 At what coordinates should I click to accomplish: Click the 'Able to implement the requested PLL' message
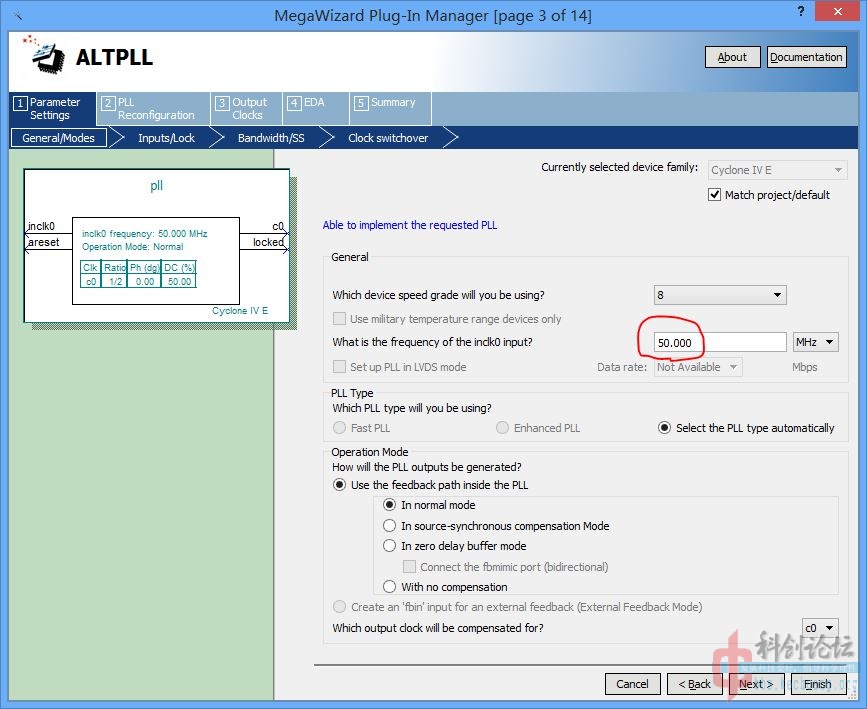(410, 225)
